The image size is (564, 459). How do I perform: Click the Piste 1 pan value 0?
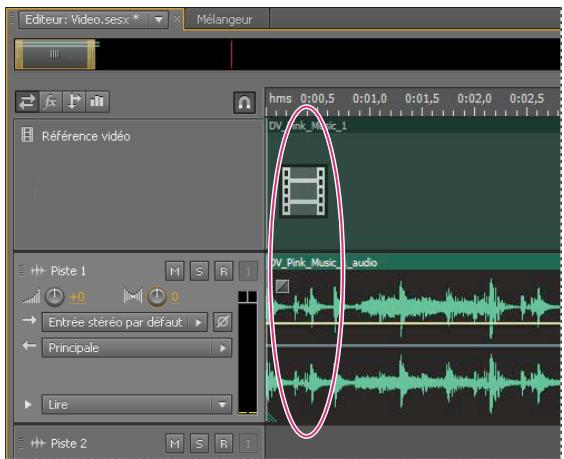tap(175, 297)
